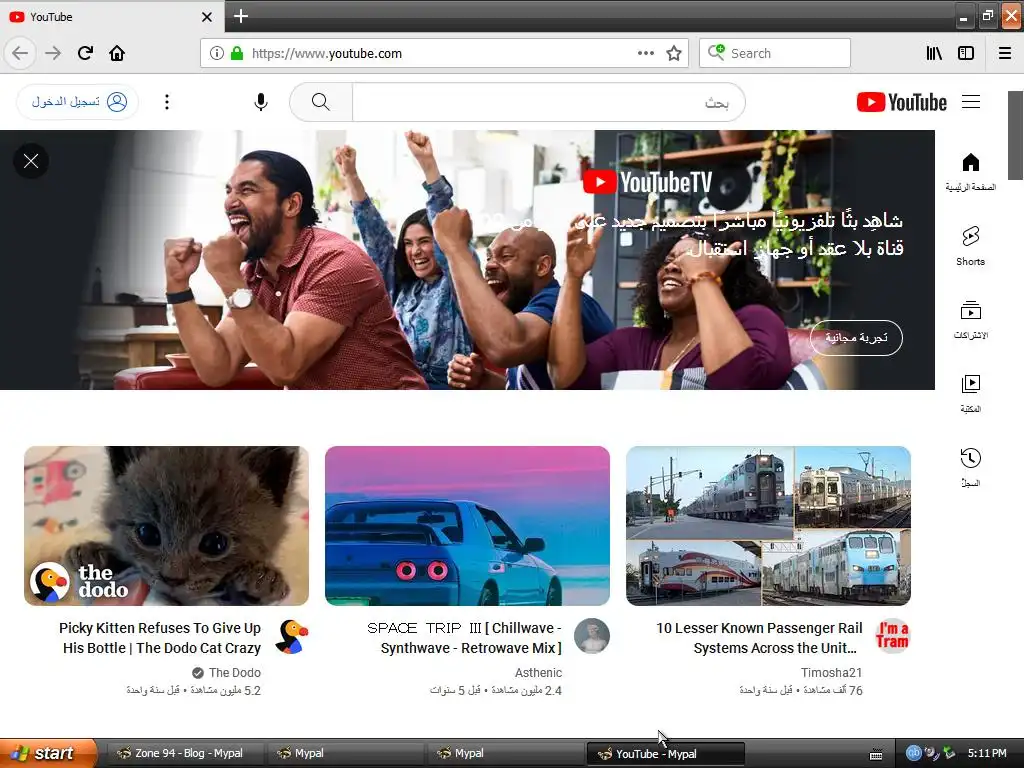Click the URL address bar text
The height and width of the screenshot is (768, 1024).
point(327,54)
